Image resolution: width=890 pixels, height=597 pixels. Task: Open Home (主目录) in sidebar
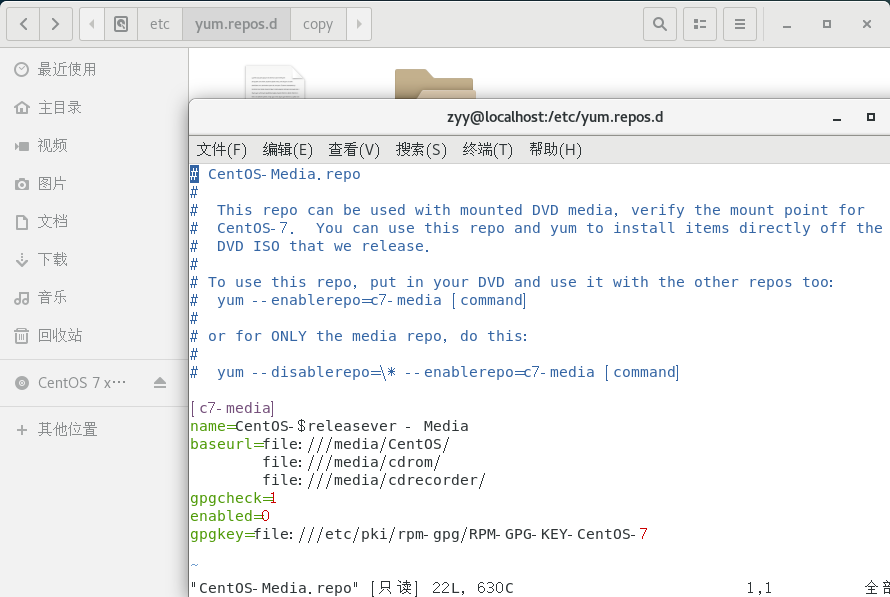click(94, 107)
